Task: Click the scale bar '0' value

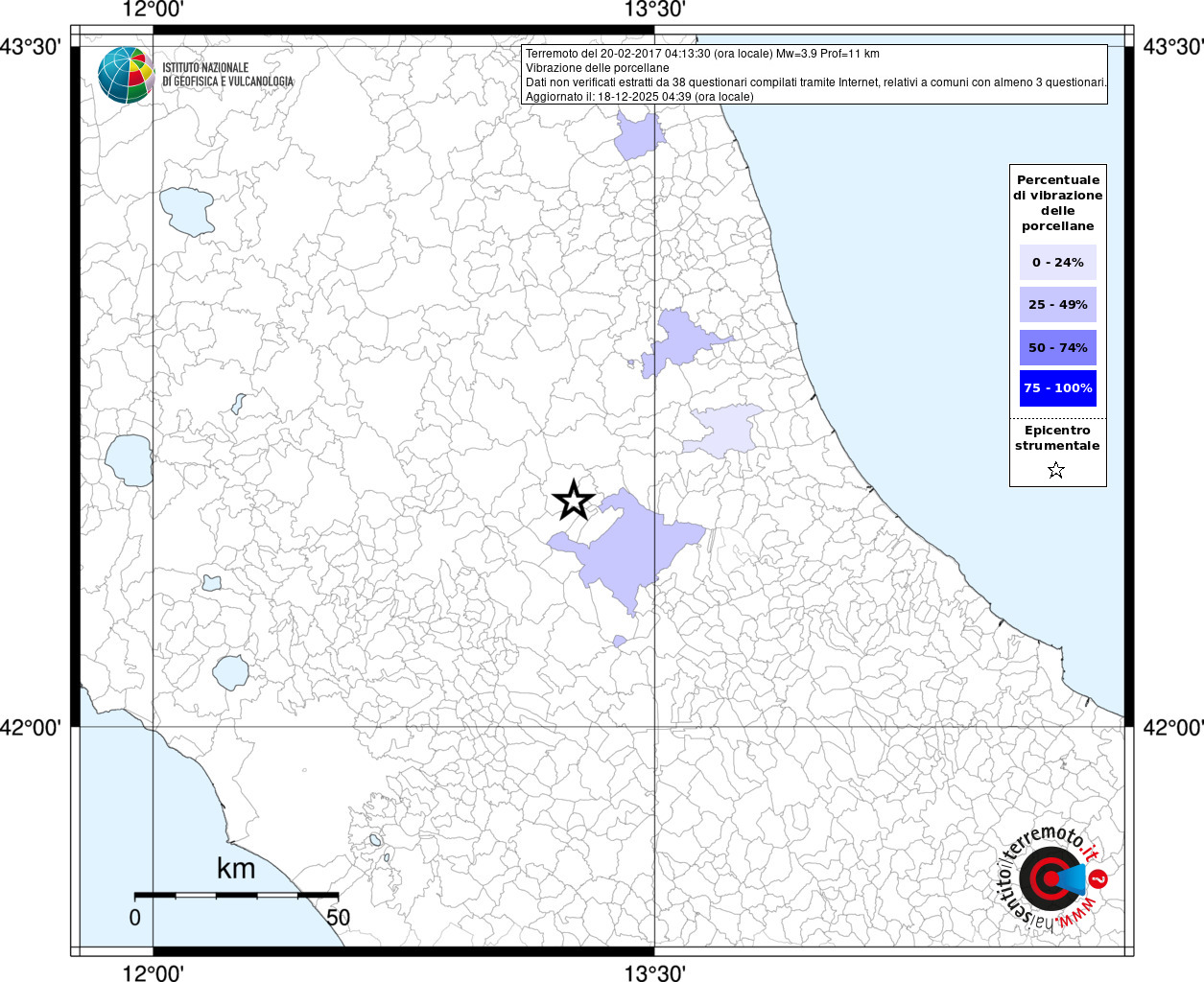Action: click(135, 917)
